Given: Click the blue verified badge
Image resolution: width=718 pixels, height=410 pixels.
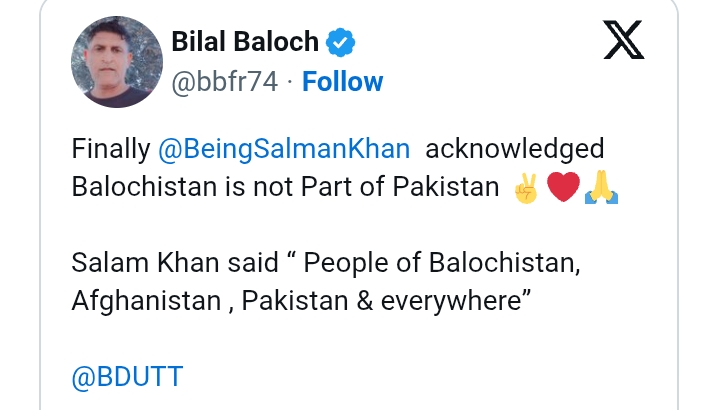Looking at the screenshot, I should point(342,42).
